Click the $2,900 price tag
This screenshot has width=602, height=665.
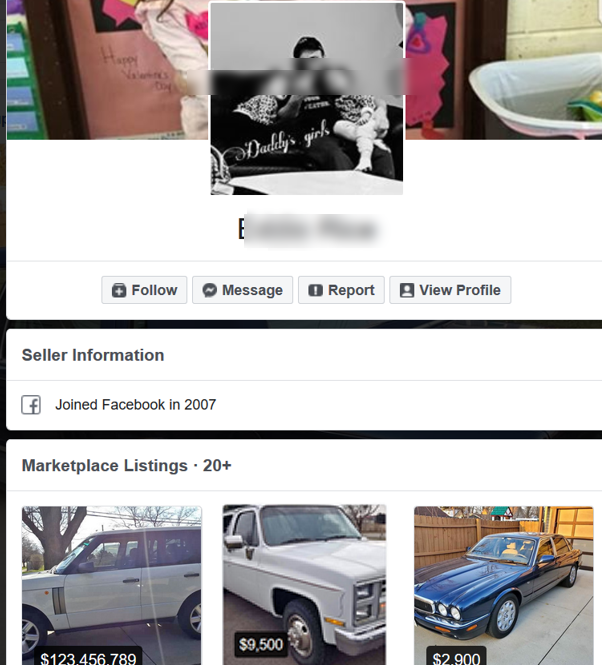click(456, 657)
